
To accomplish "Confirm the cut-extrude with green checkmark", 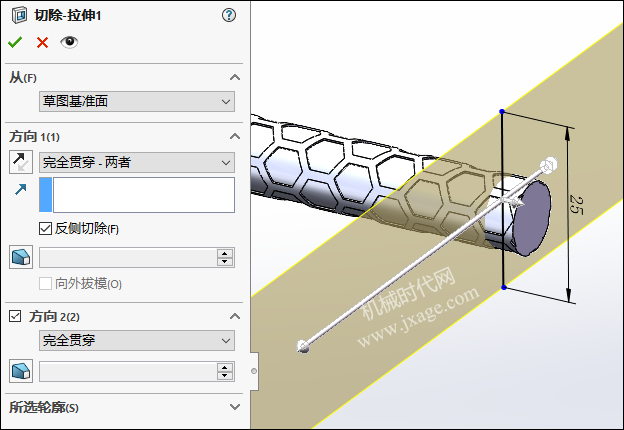I will (x=15, y=42).
